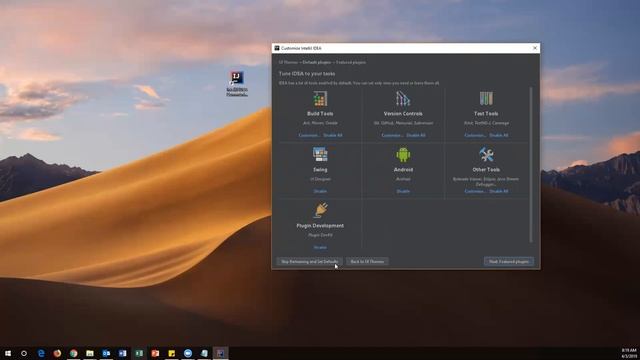The image size is (640, 360).
Task: Click the green Android robot icon
Action: (403, 155)
